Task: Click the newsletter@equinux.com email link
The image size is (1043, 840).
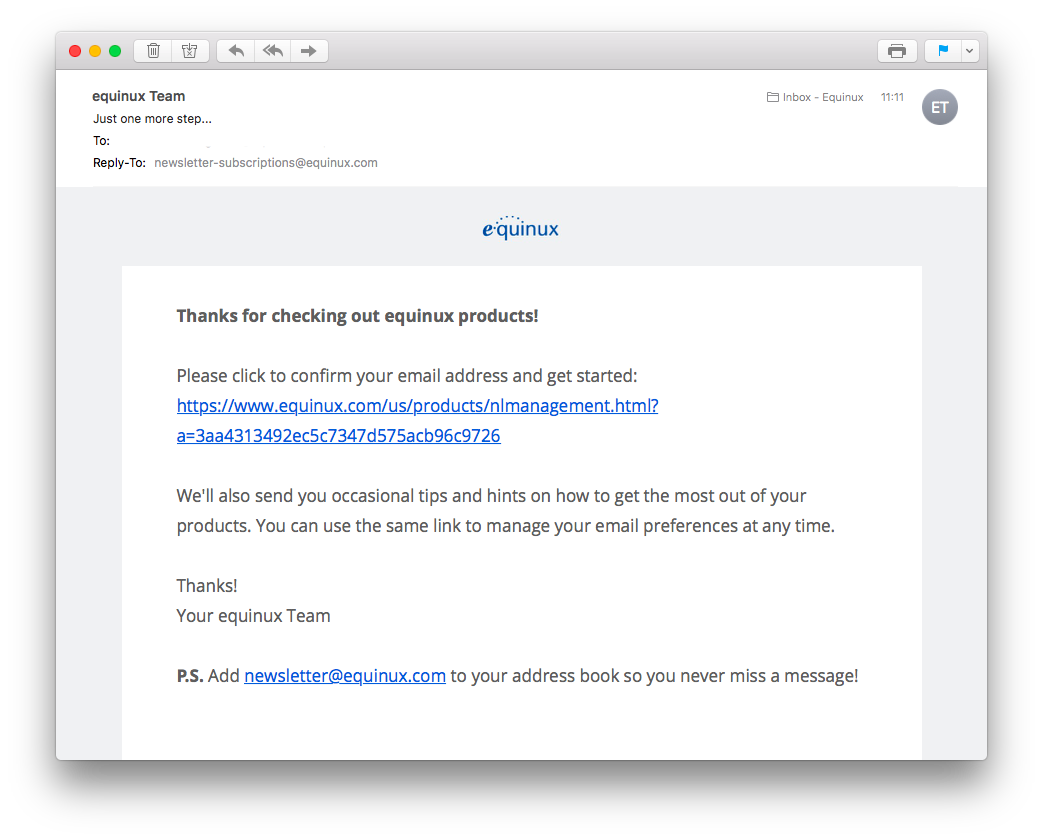Action: coord(345,676)
